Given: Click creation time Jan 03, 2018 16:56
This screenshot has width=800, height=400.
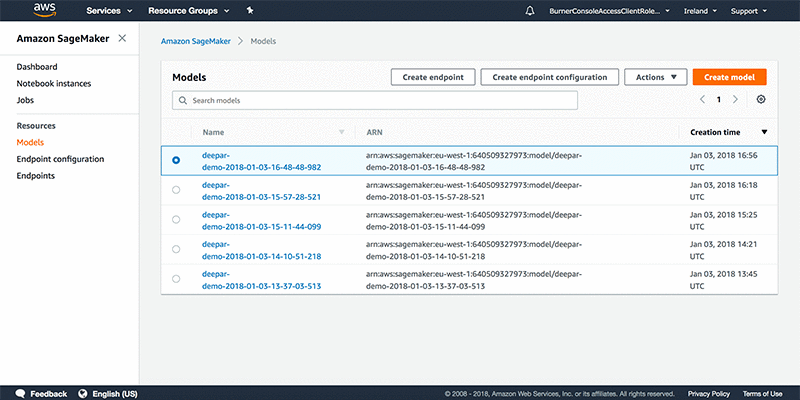Looking at the screenshot, I should (x=724, y=161).
